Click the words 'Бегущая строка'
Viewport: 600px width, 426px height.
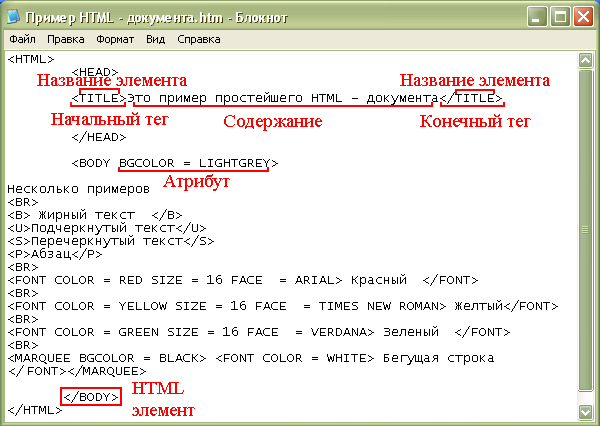click(439, 358)
